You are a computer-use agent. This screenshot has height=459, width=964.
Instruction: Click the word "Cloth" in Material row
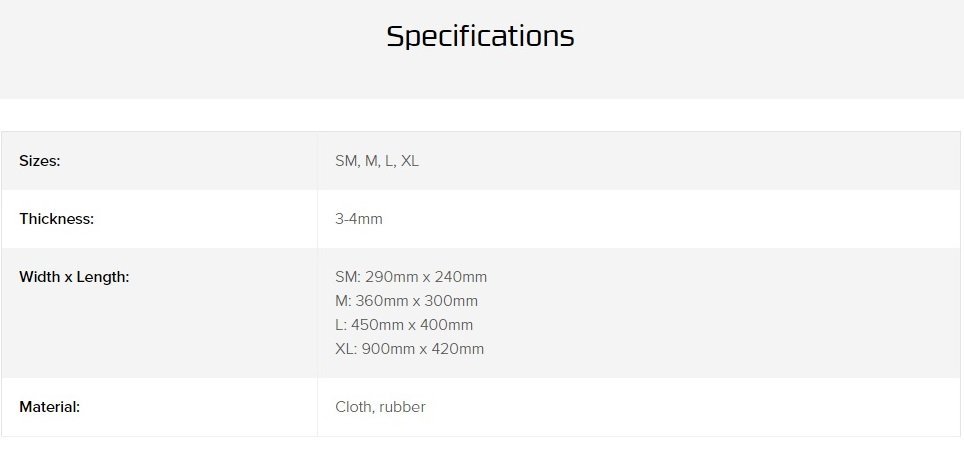(x=353, y=407)
